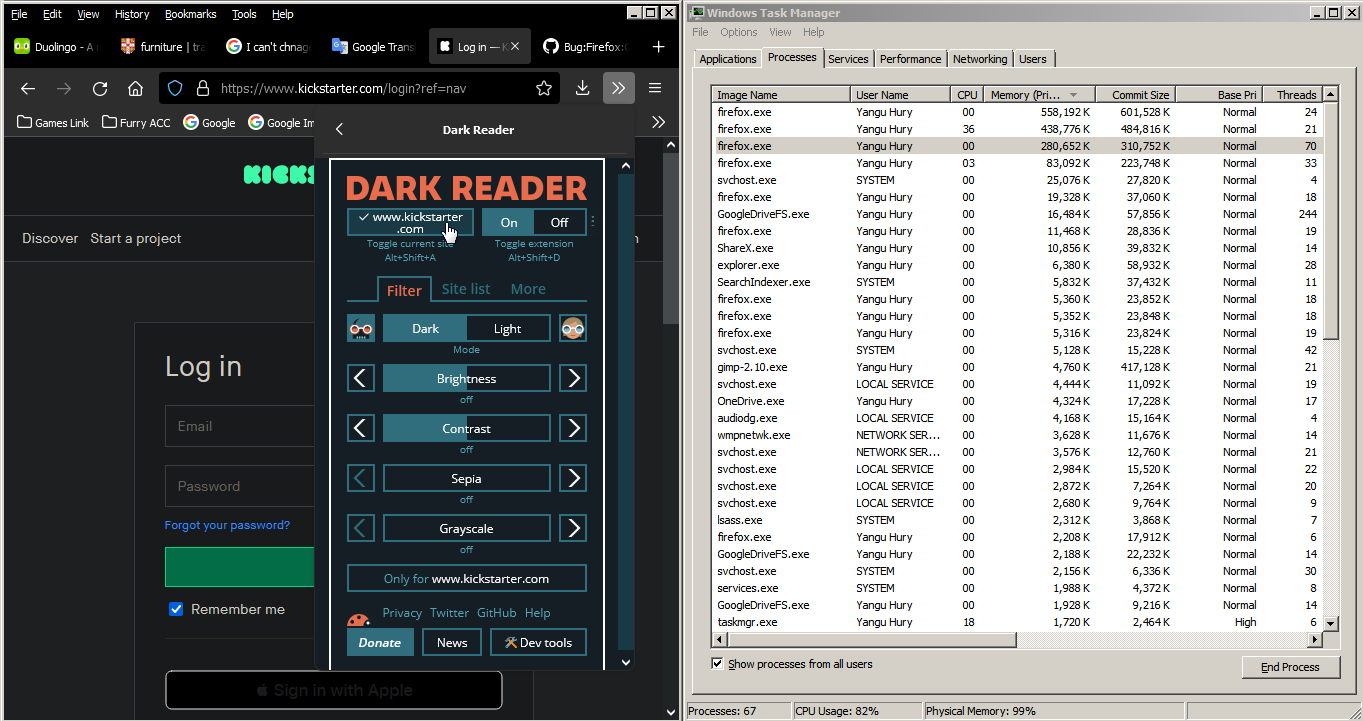Open Dark Reader Dev tools
The image size is (1363, 721).
539,642
